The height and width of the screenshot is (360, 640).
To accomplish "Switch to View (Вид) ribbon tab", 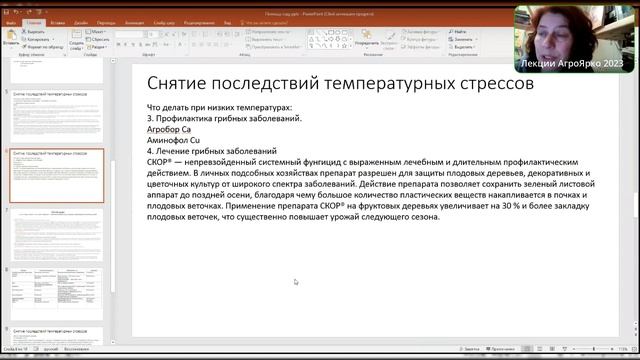I will [227, 23].
